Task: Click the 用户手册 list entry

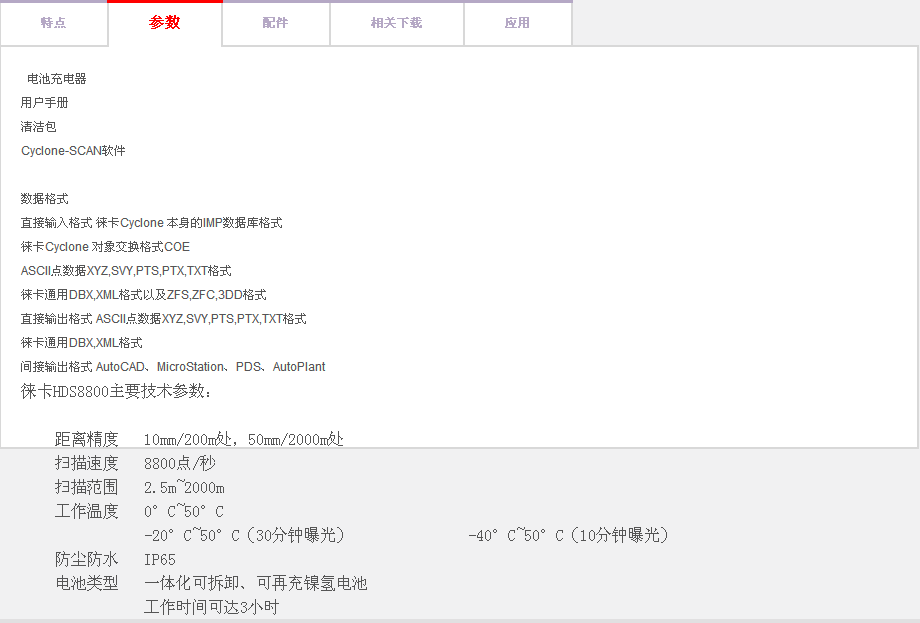Action: click(45, 103)
